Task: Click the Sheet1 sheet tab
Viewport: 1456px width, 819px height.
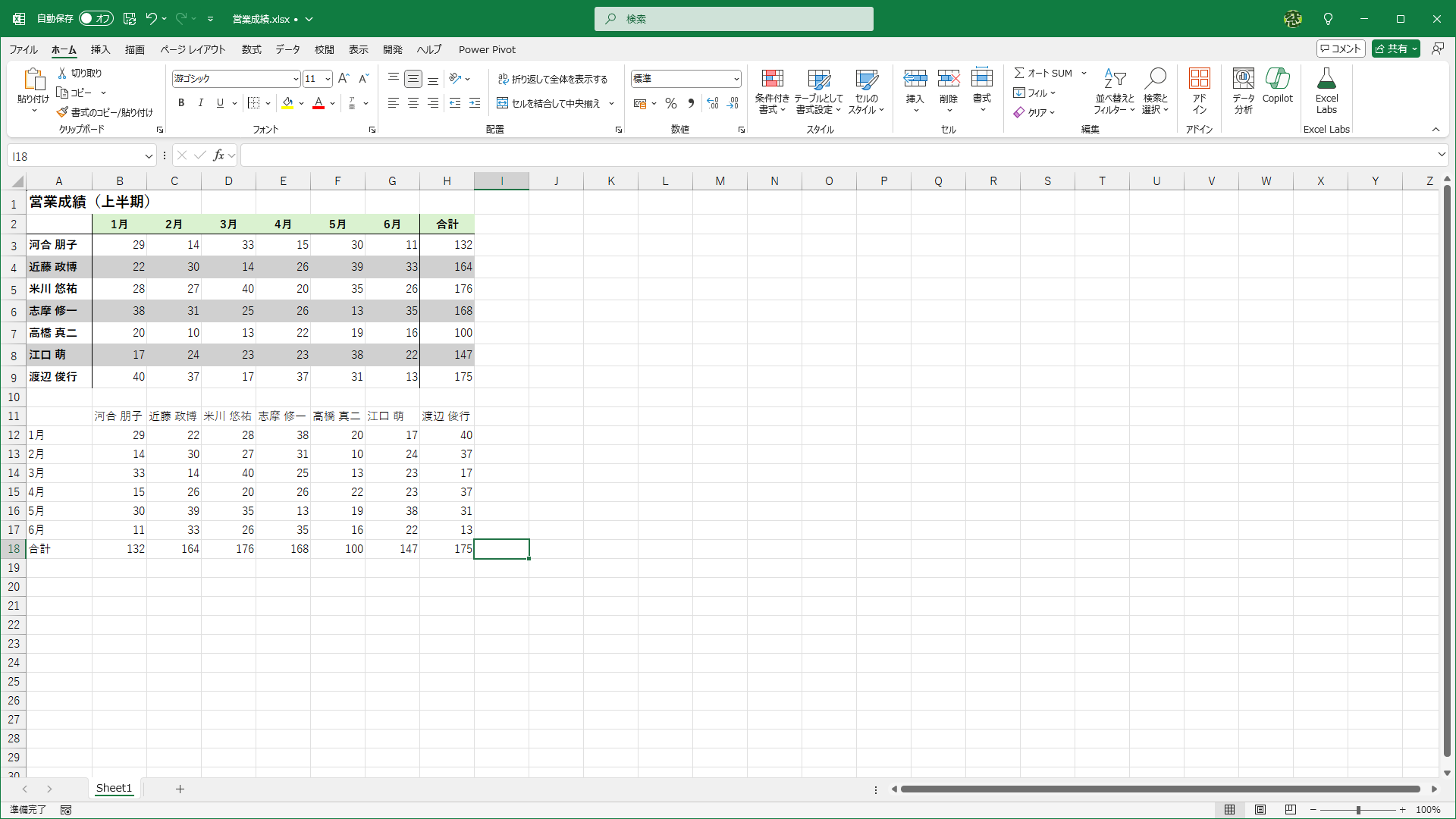Action: click(114, 788)
